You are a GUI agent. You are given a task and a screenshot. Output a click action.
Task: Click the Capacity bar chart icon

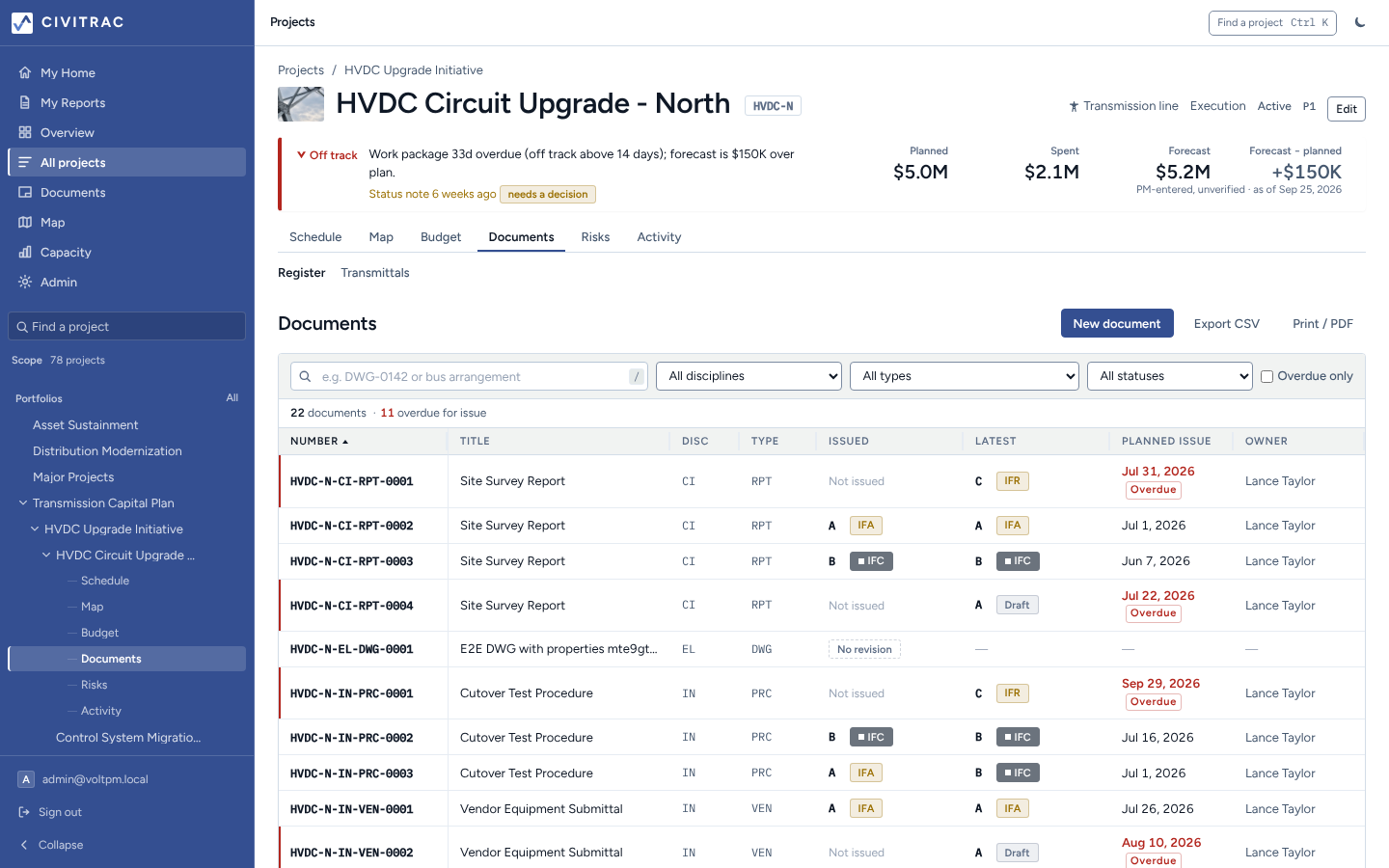25,252
